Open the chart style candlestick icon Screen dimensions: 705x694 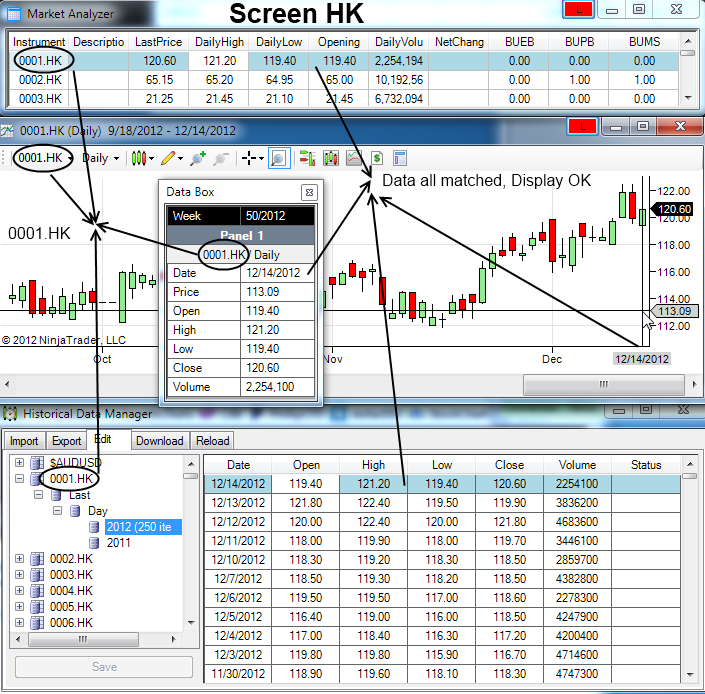(139, 158)
